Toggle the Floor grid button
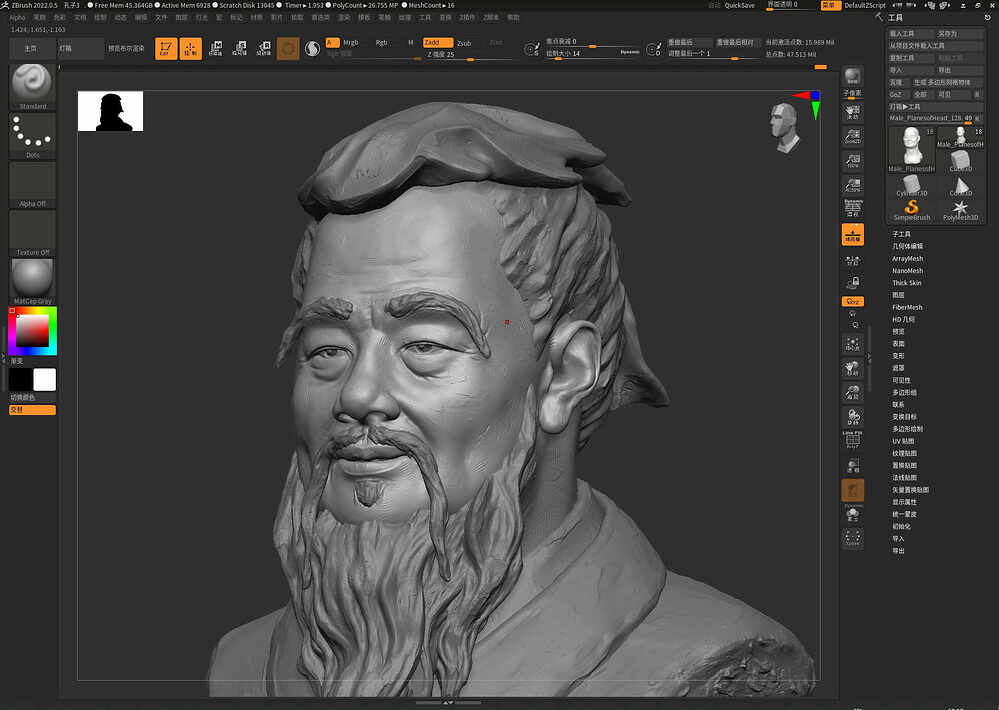 point(852,234)
